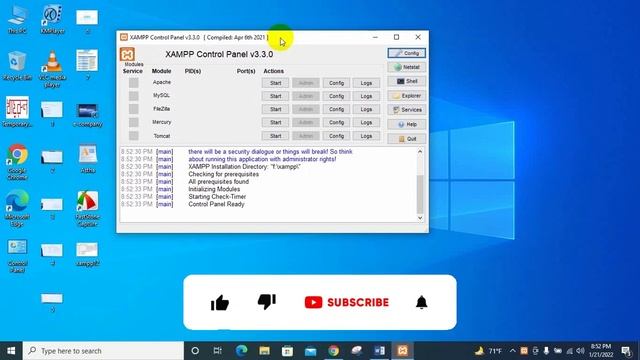
Task: Click the Help button in XAMPP
Action: pos(407,124)
